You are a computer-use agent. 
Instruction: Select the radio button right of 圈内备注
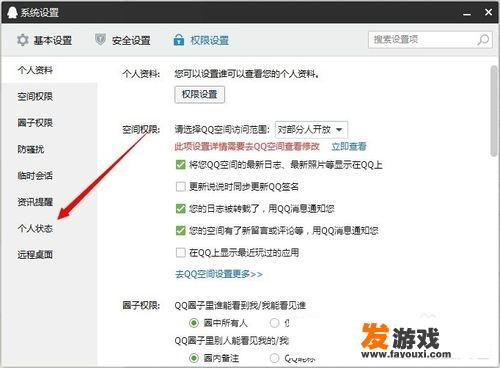click(274, 358)
